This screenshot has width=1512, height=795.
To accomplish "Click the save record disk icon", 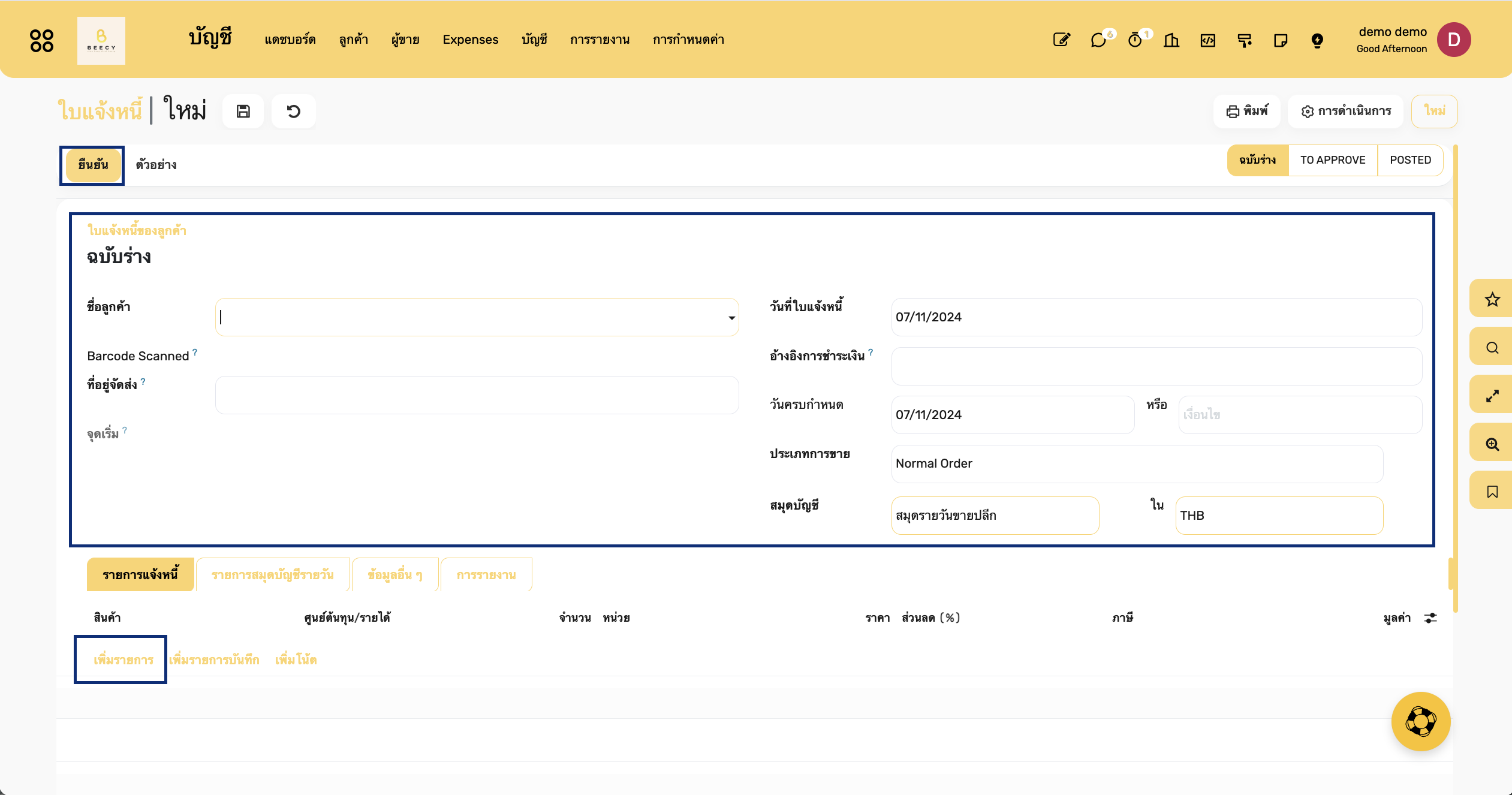I will tap(243, 111).
